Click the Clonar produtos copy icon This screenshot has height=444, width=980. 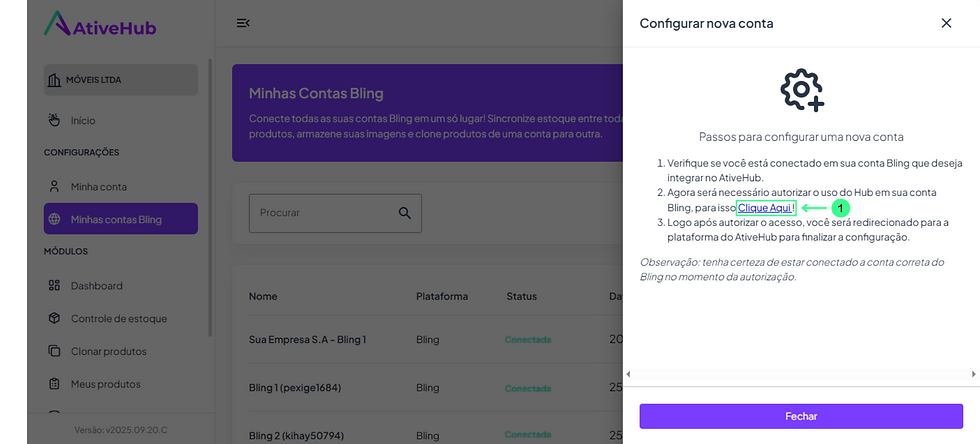tap(55, 352)
